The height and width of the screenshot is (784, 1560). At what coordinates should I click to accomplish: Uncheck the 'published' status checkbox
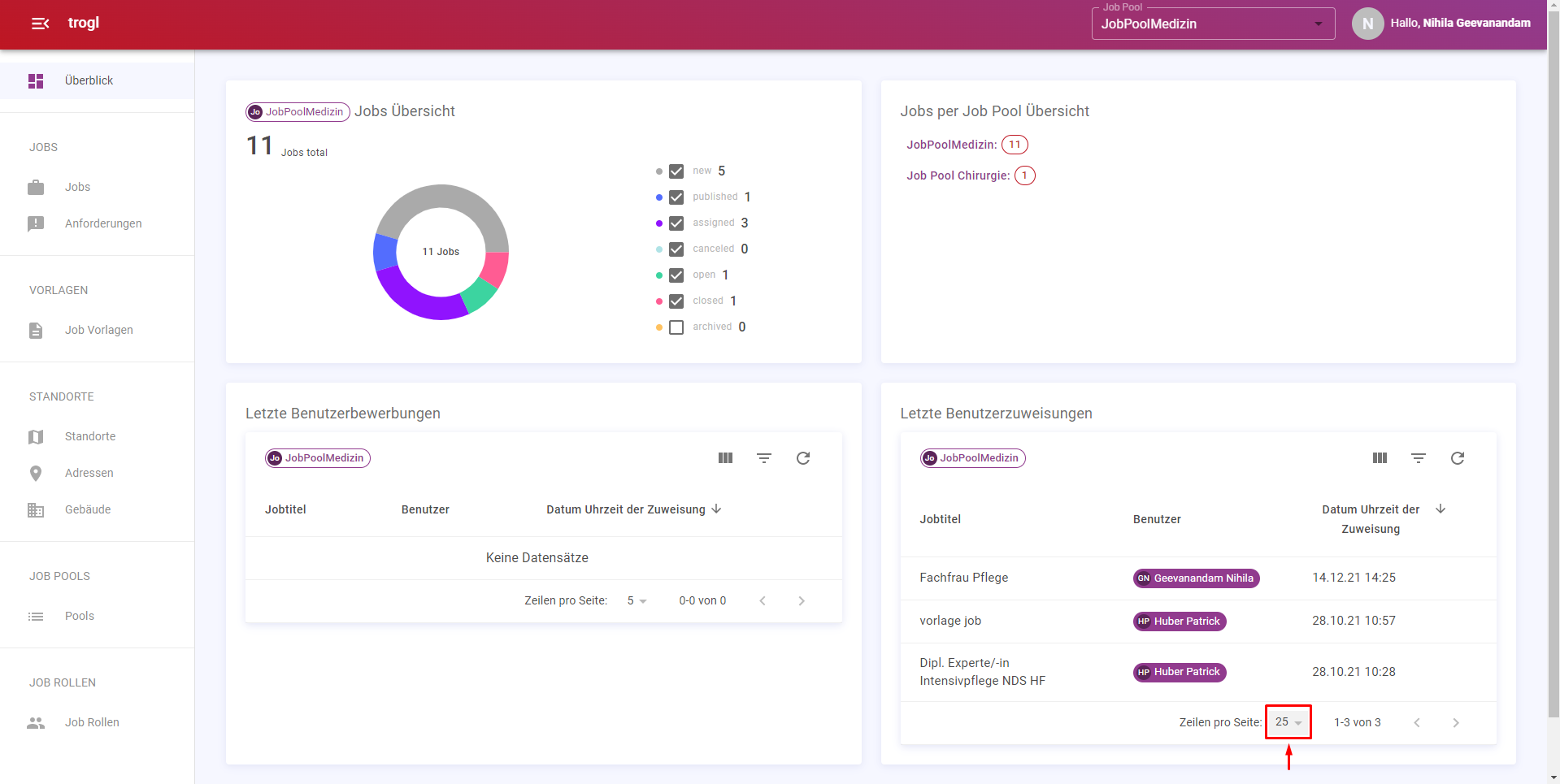[676, 197]
